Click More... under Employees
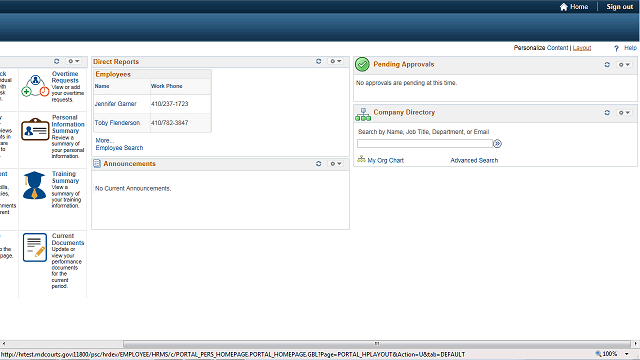This screenshot has height=360, width=640. coord(105,140)
